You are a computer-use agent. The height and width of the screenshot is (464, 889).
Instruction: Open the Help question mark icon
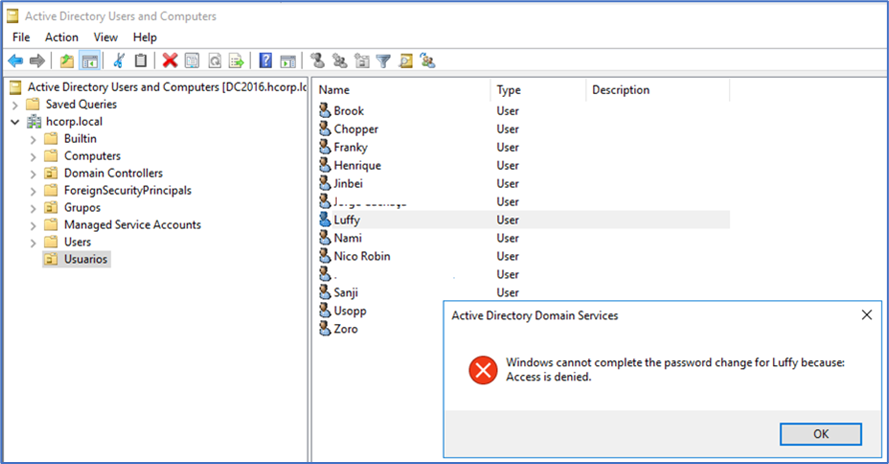(266, 61)
